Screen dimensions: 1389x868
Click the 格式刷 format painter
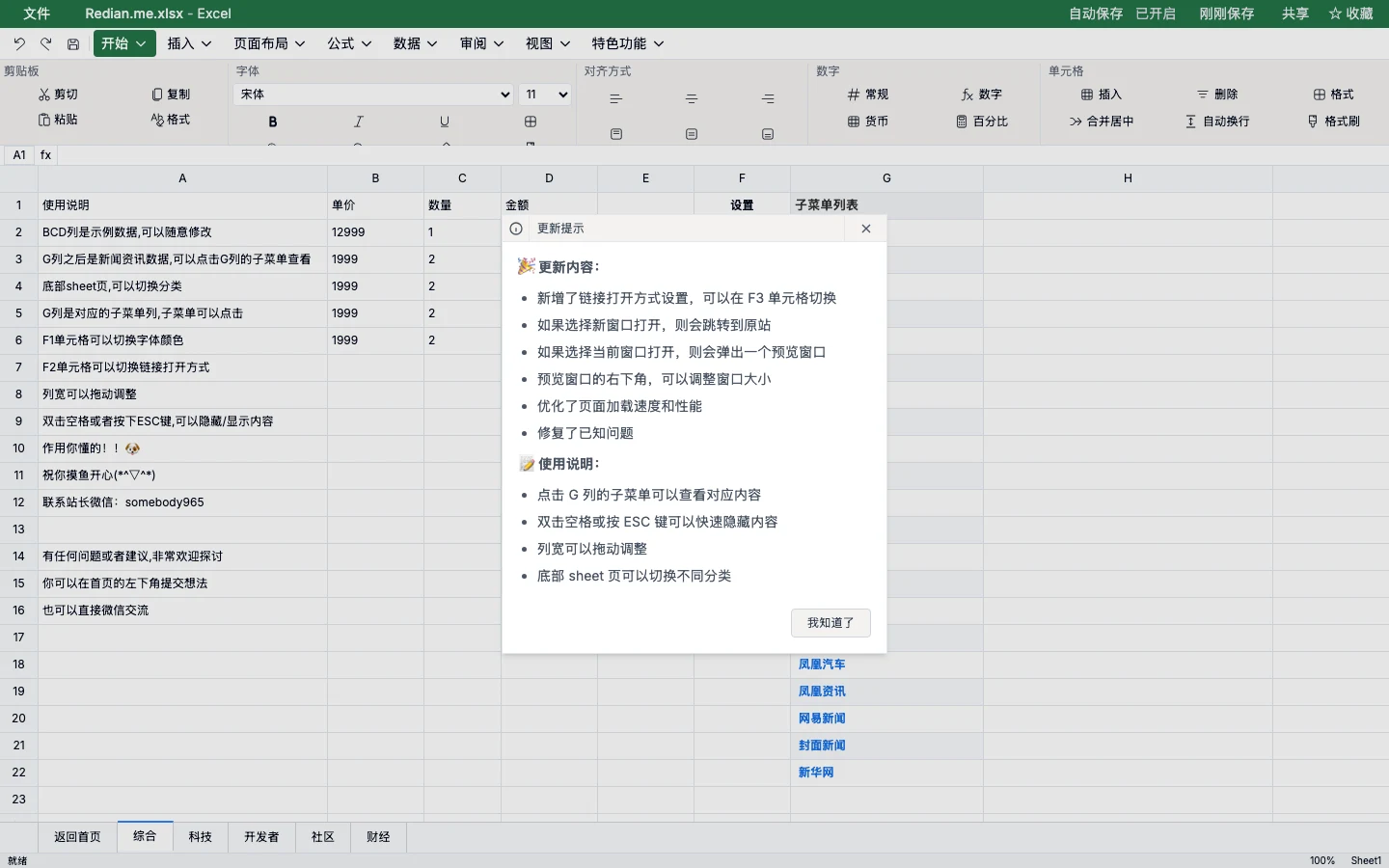(1333, 122)
